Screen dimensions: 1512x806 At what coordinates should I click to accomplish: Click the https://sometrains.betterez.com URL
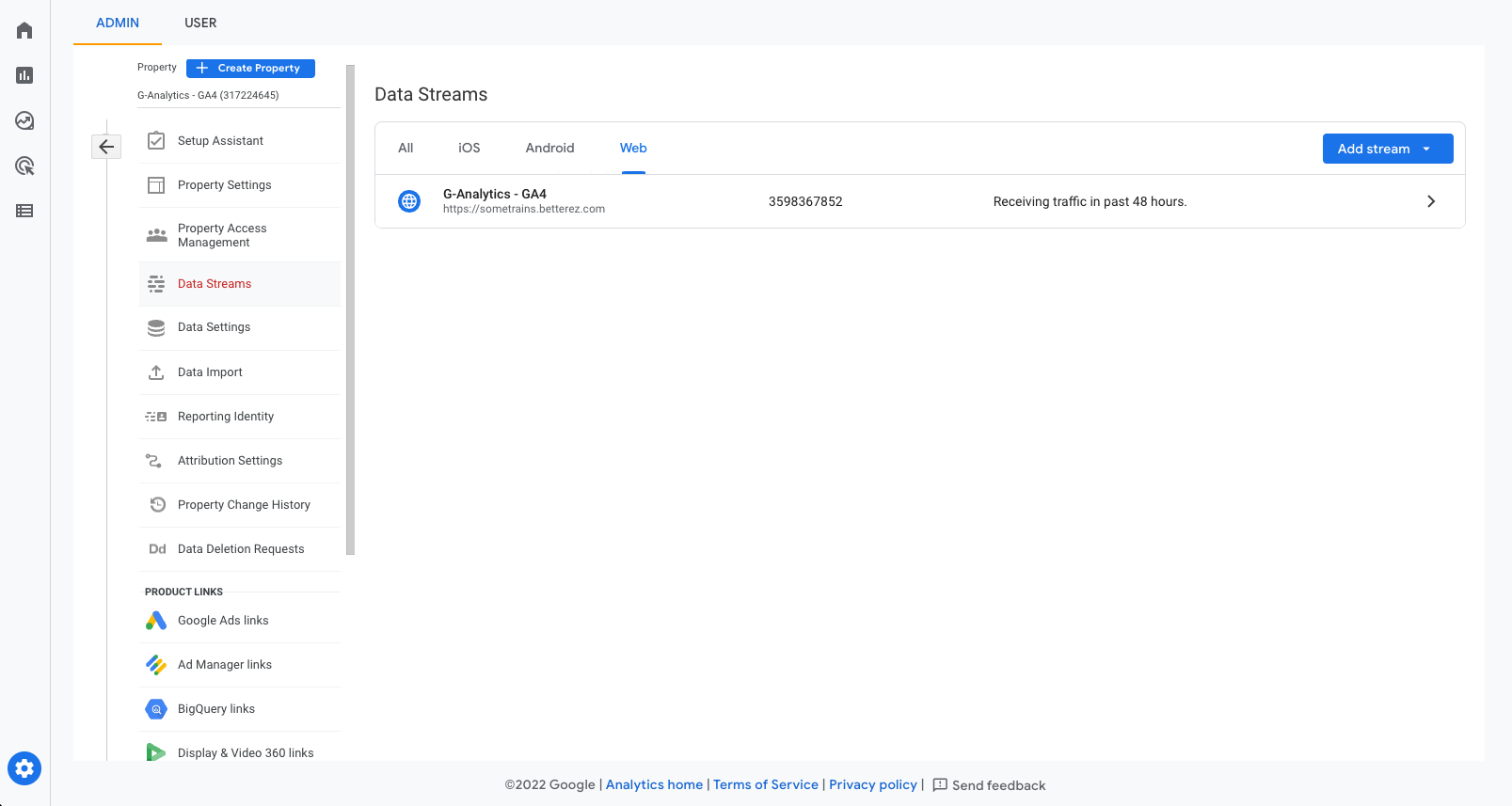click(524, 209)
